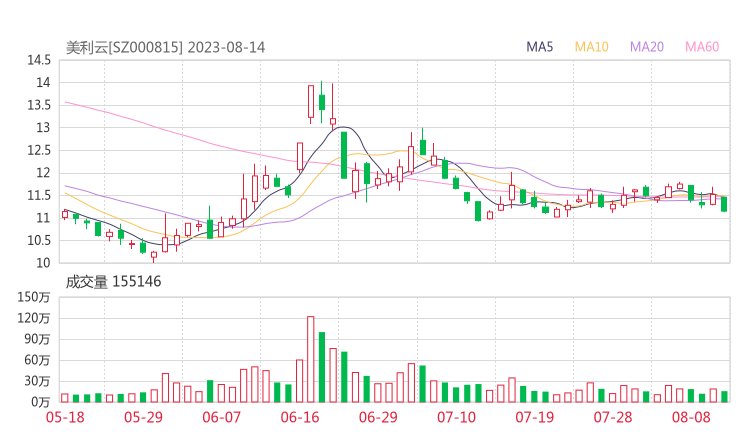Click the tallest green volume bar
The width and height of the screenshot is (740, 440).
[x=322, y=367]
